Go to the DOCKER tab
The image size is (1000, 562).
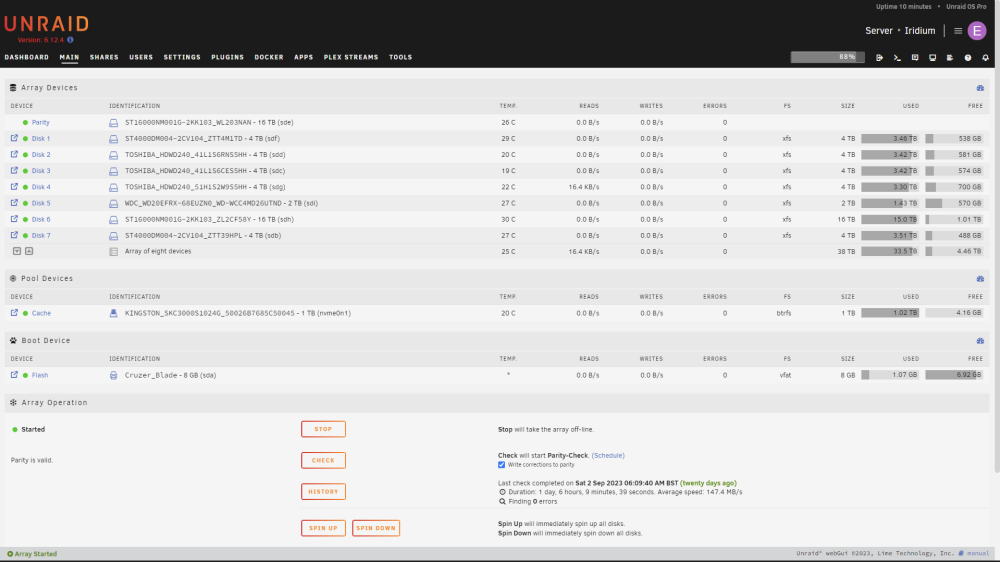268,57
